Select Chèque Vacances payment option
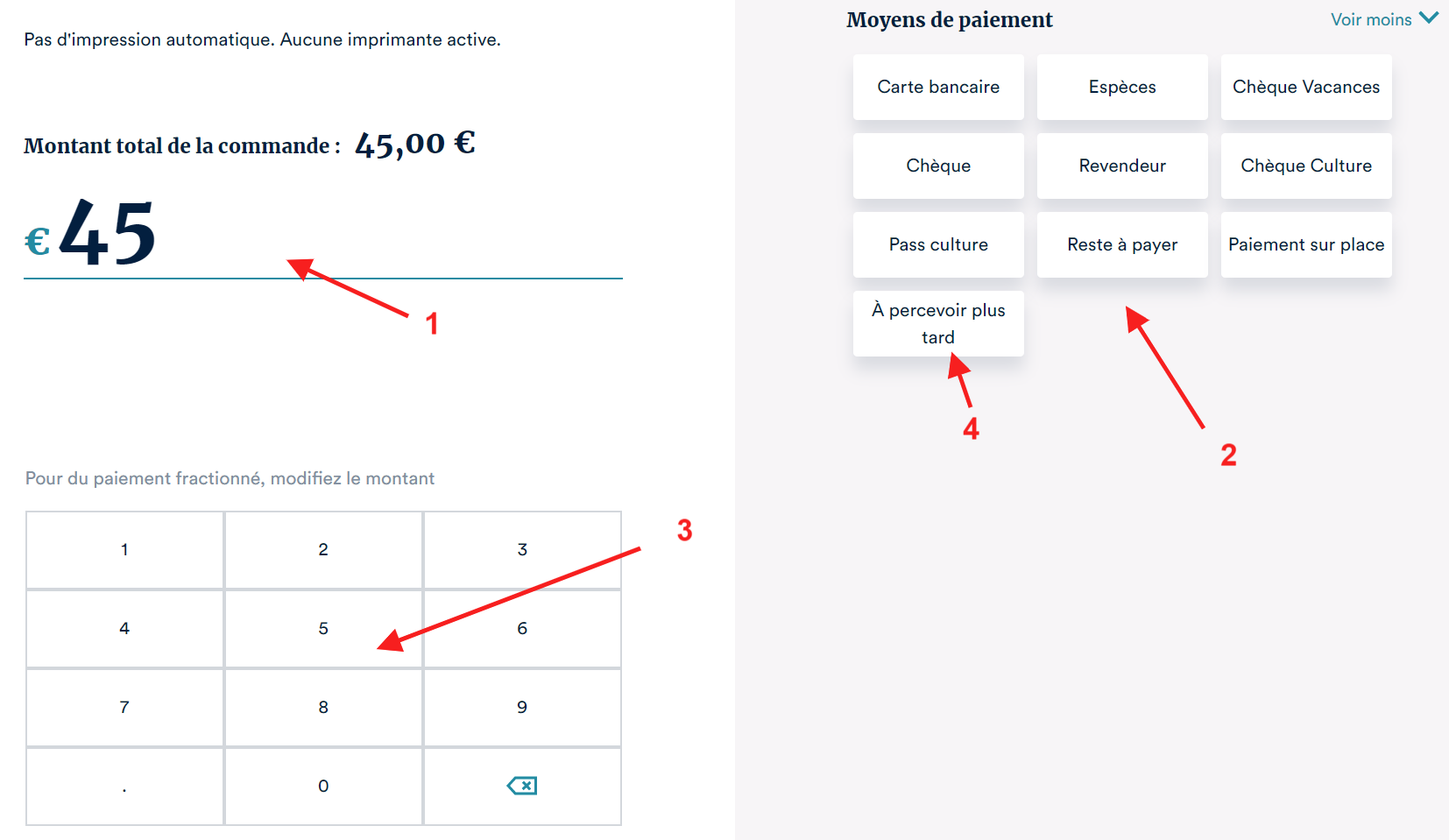The image size is (1449, 840). point(1306,87)
